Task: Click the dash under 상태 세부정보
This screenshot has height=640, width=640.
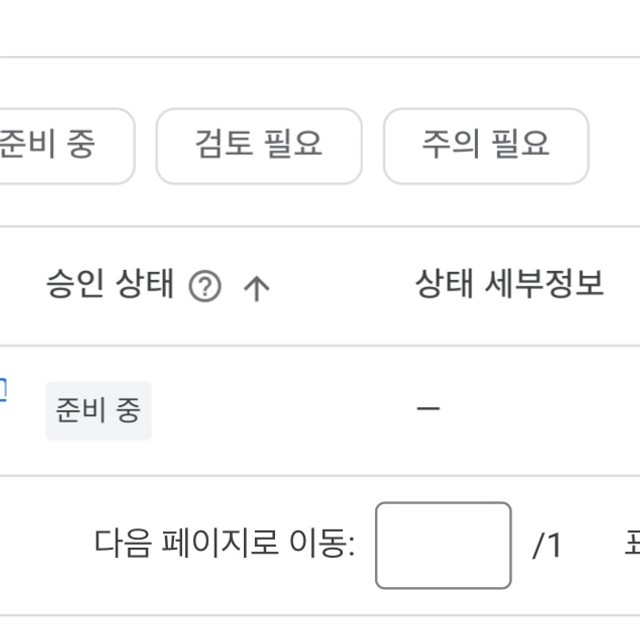Action: pyautogui.click(x=428, y=408)
